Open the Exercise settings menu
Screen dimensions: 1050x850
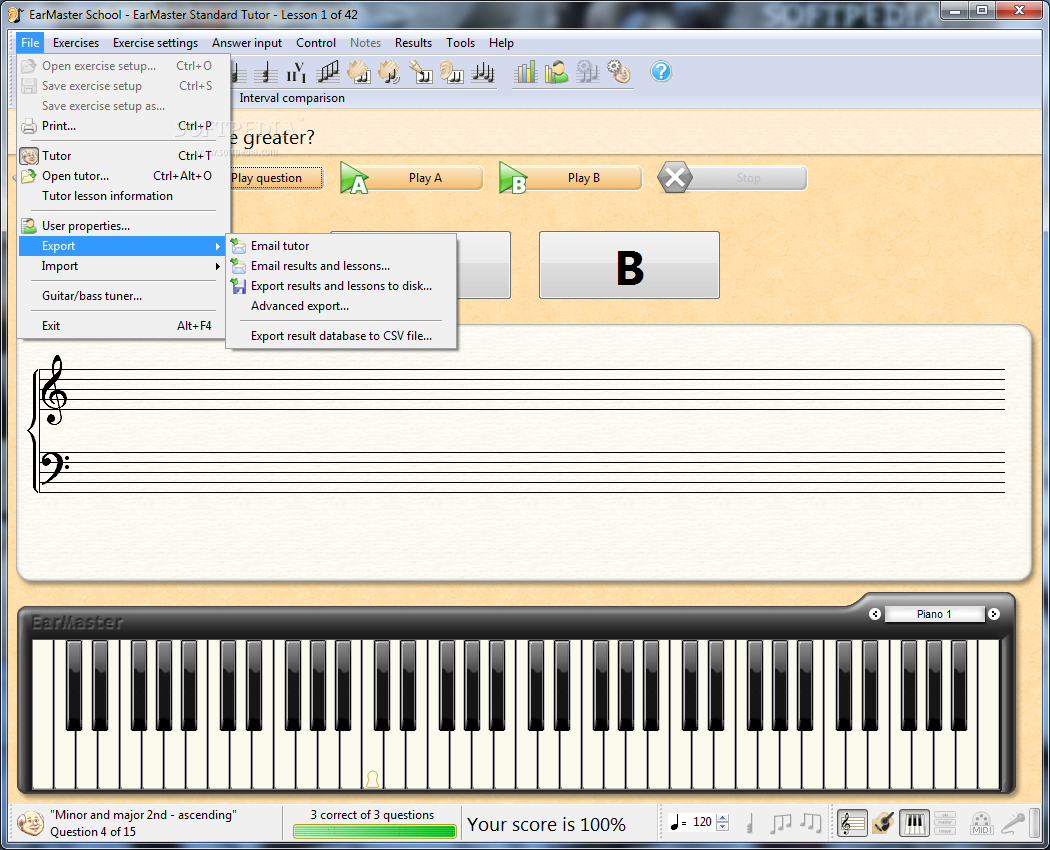point(155,43)
